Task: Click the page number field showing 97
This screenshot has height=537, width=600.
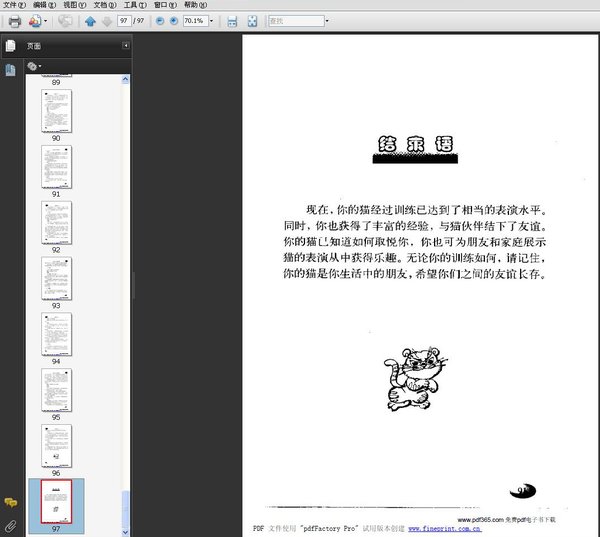Action: click(124, 21)
